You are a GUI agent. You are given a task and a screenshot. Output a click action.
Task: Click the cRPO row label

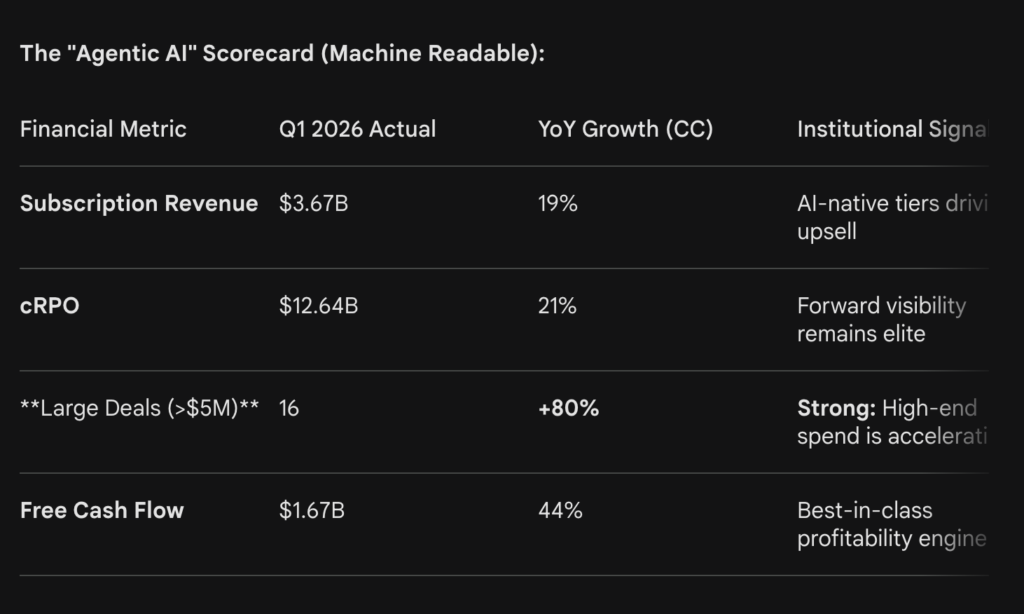pyautogui.click(x=50, y=306)
